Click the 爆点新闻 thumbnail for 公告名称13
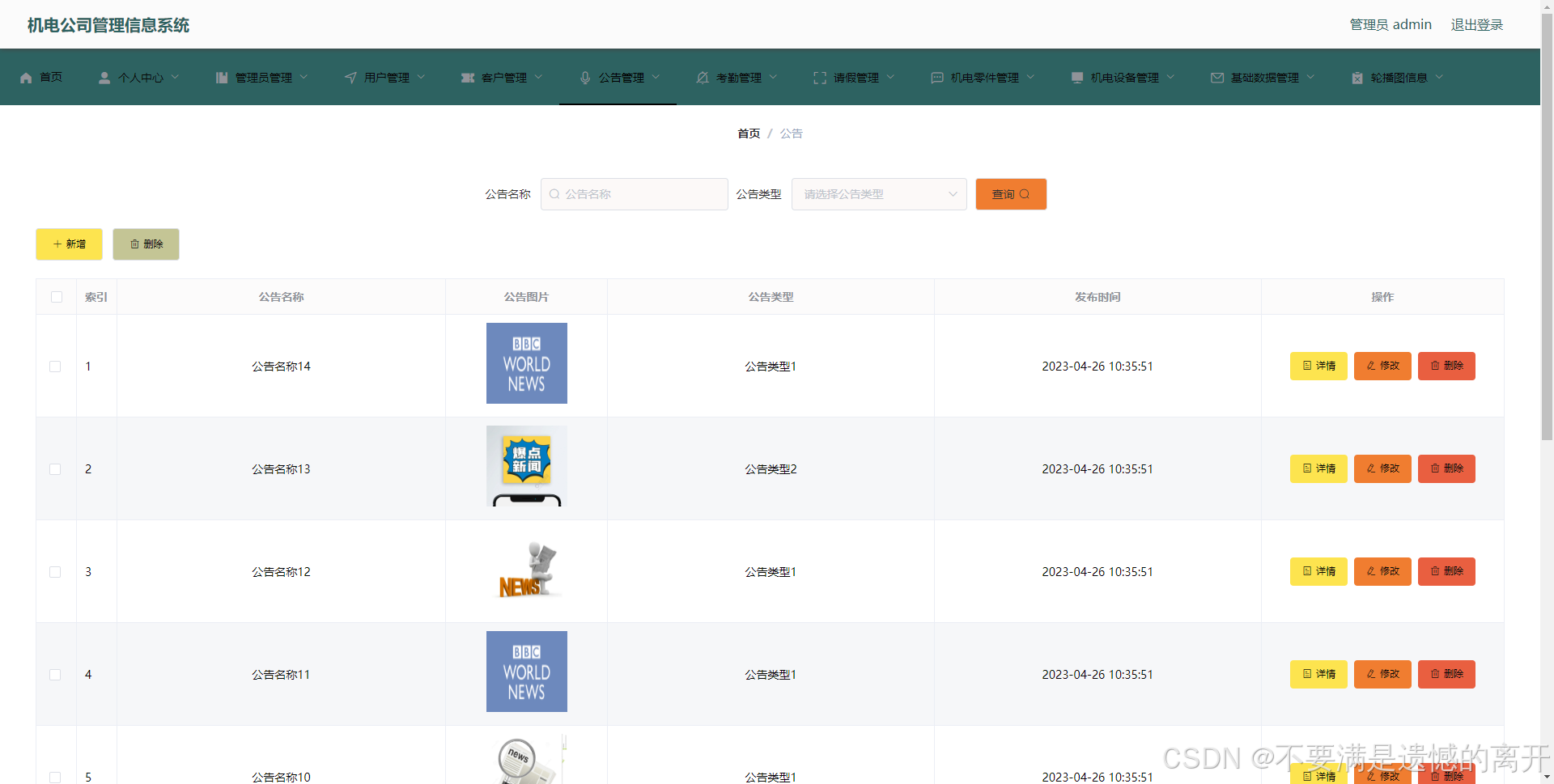Image resolution: width=1554 pixels, height=784 pixels. click(x=527, y=466)
